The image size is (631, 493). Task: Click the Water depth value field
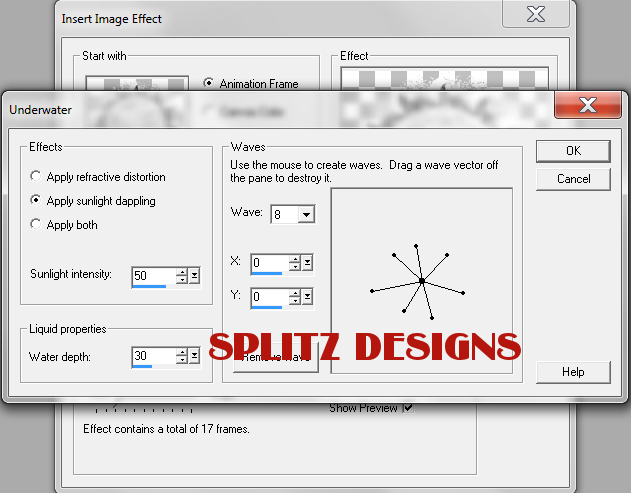[155, 356]
